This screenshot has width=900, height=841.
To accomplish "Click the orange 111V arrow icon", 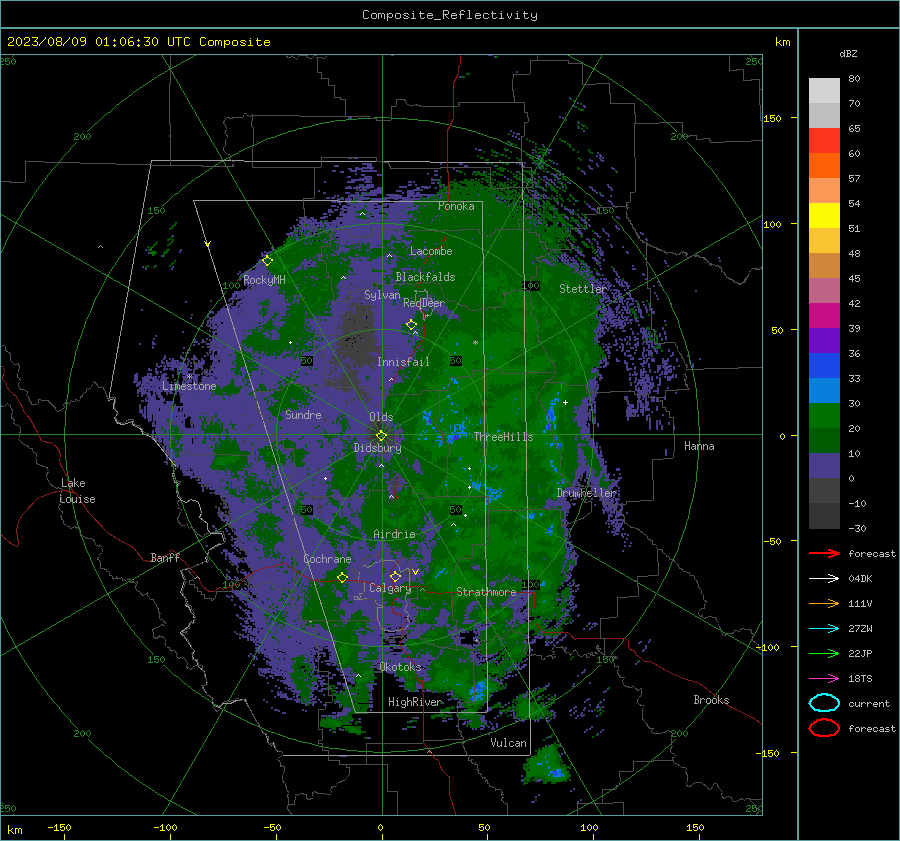I will pos(824,603).
